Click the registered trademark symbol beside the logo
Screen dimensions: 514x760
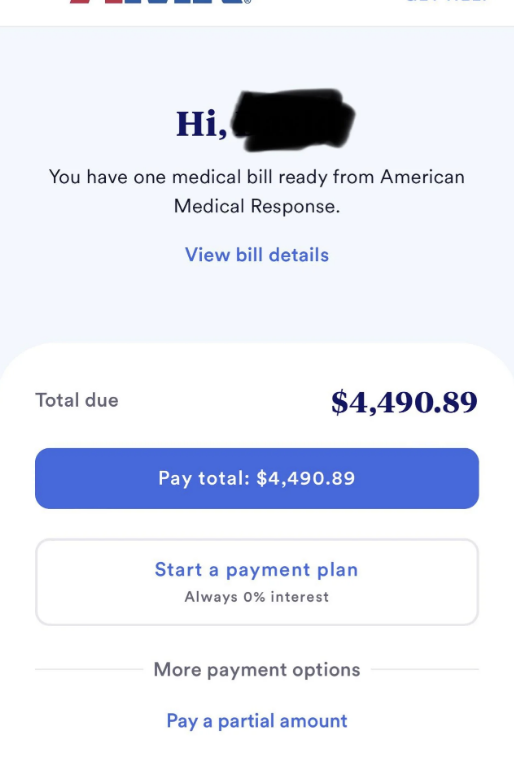pos(248,2)
